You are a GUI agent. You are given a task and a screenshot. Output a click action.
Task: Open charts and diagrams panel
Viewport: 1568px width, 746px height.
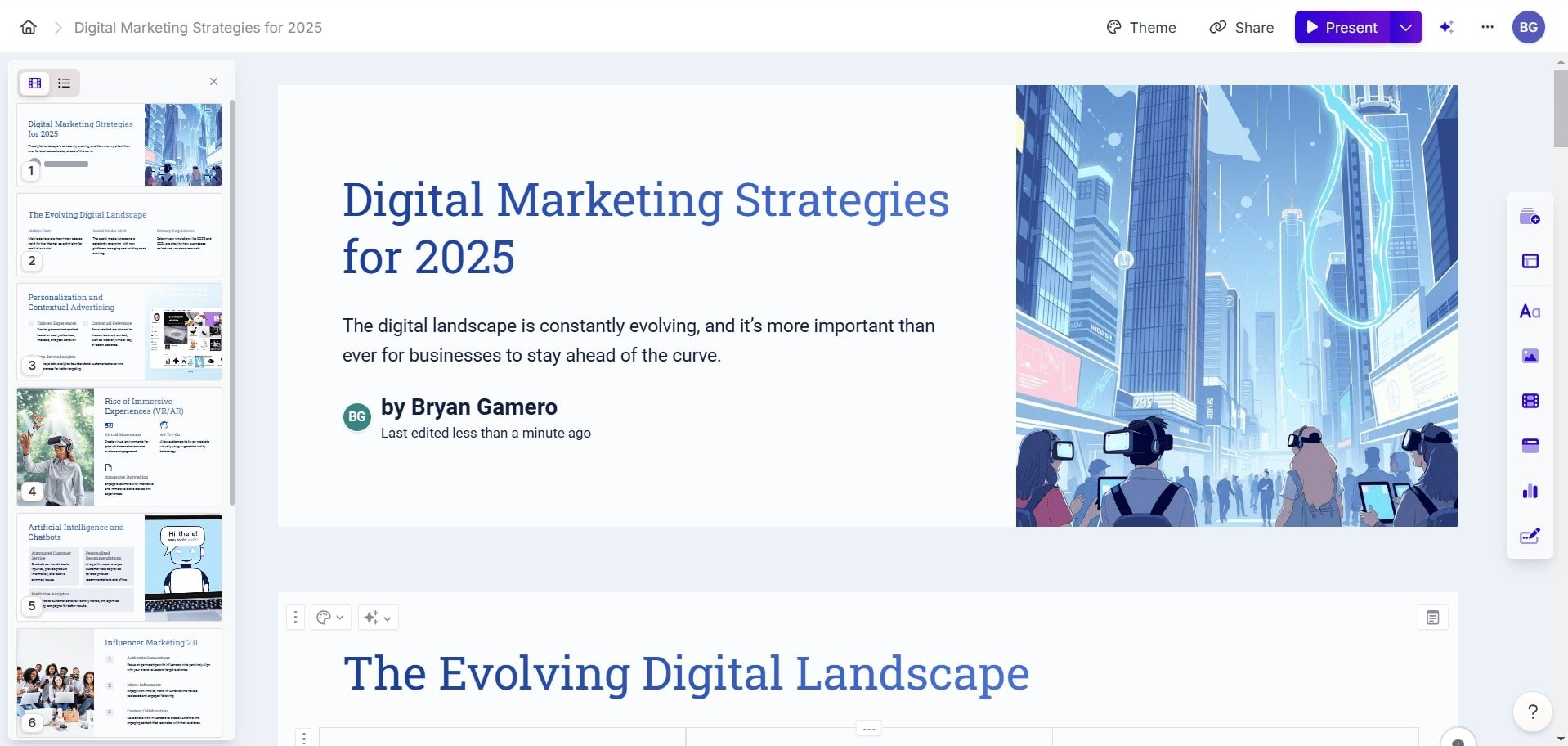tap(1530, 491)
